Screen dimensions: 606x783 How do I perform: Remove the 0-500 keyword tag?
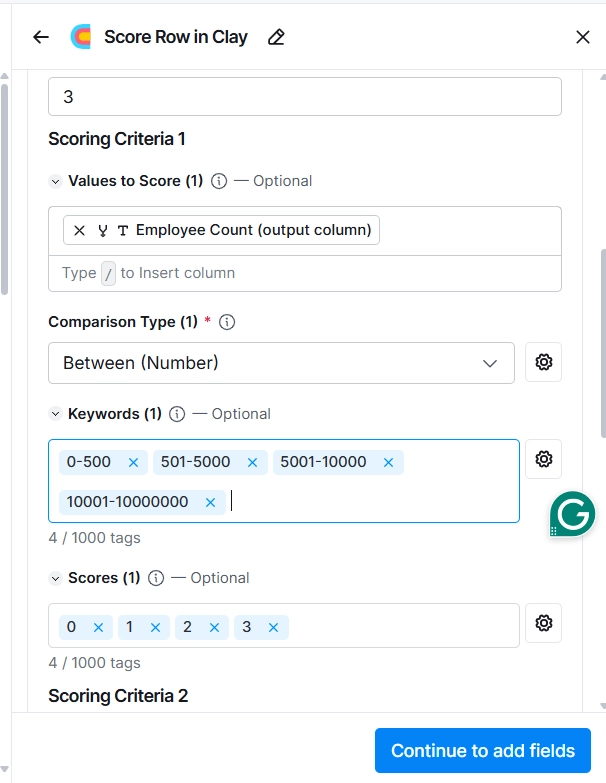[133, 462]
